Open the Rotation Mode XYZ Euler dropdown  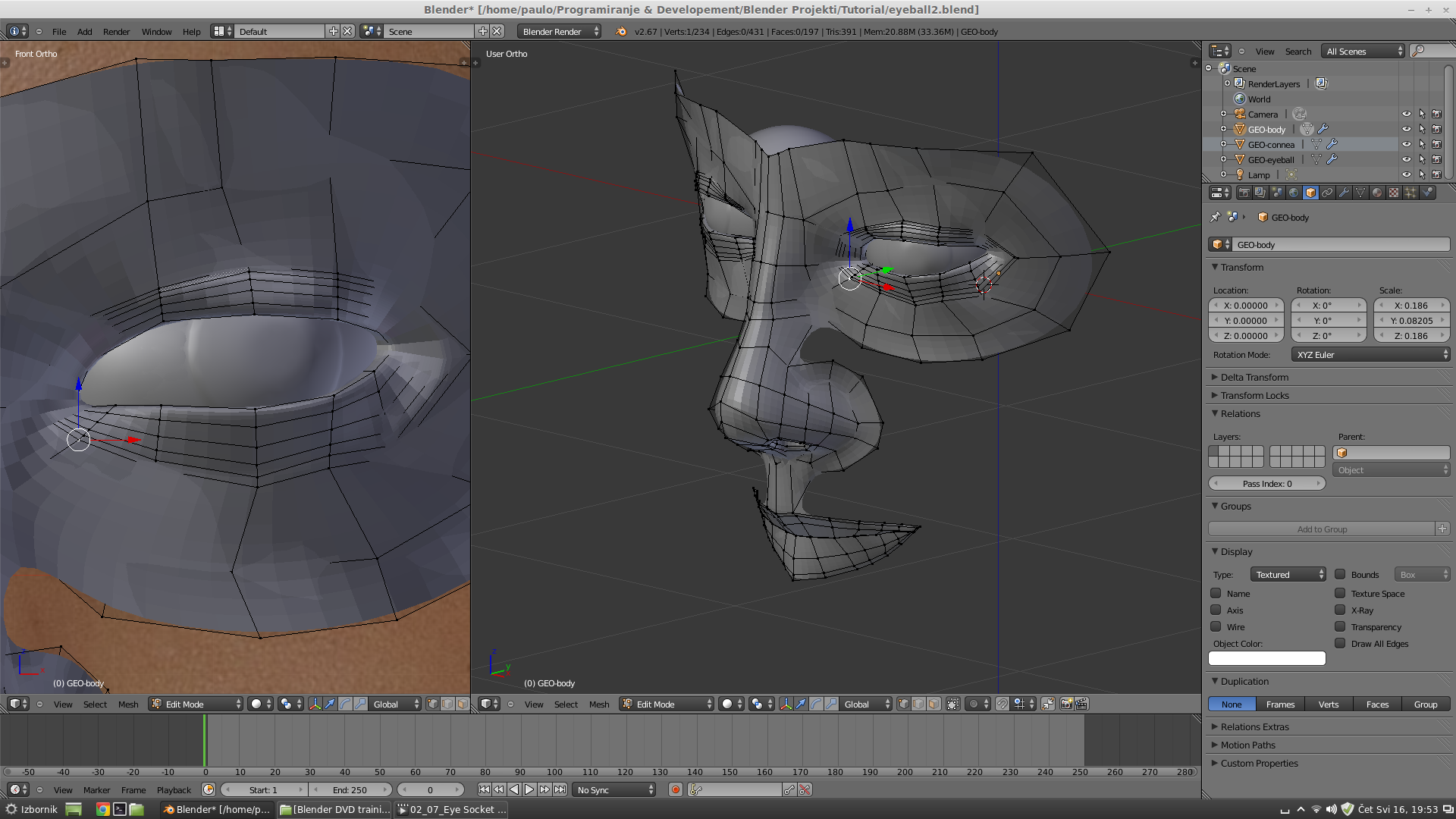(1370, 354)
